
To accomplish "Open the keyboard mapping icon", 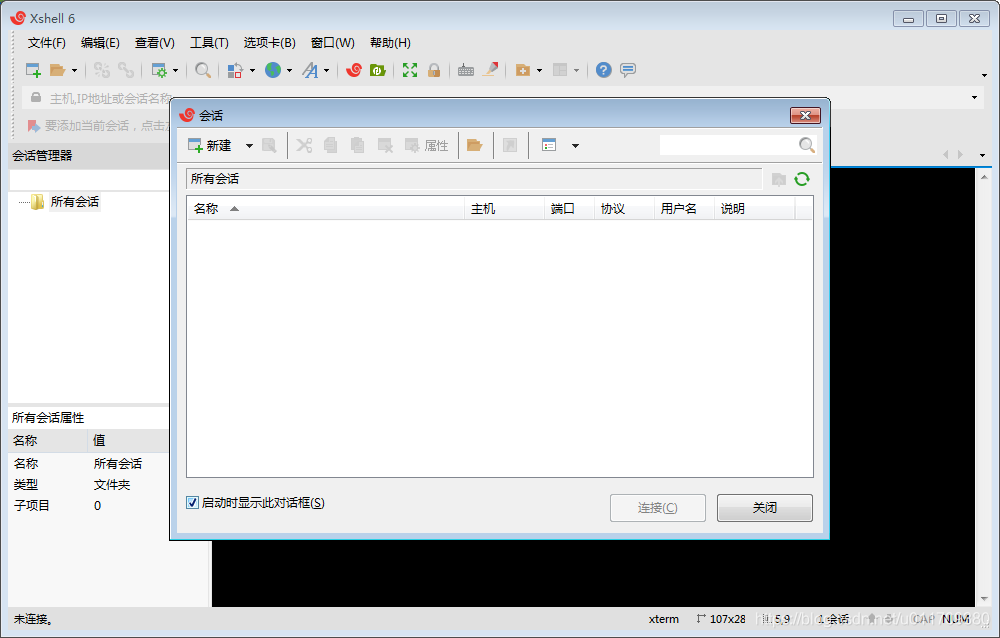I will pyautogui.click(x=466, y=70).
